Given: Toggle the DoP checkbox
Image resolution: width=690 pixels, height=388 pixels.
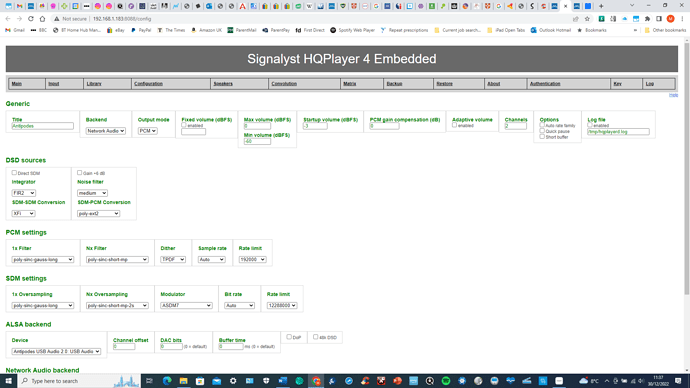Looking at the screenshot, I should click(289, 337).
